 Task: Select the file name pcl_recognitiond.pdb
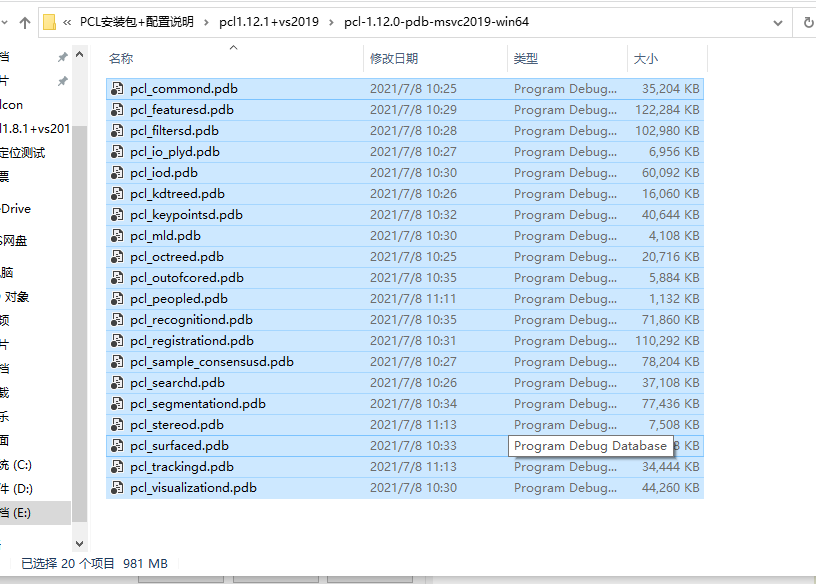click(x=192, y=320)
